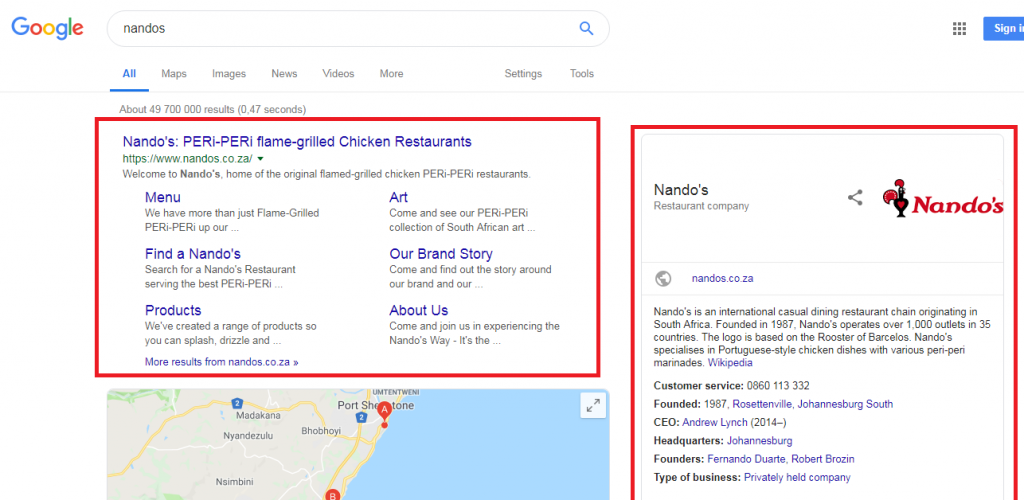Open the Products sitelink
Image resolution: width=1024 pixels, height=500 pixels.
[x=173, y=310]
